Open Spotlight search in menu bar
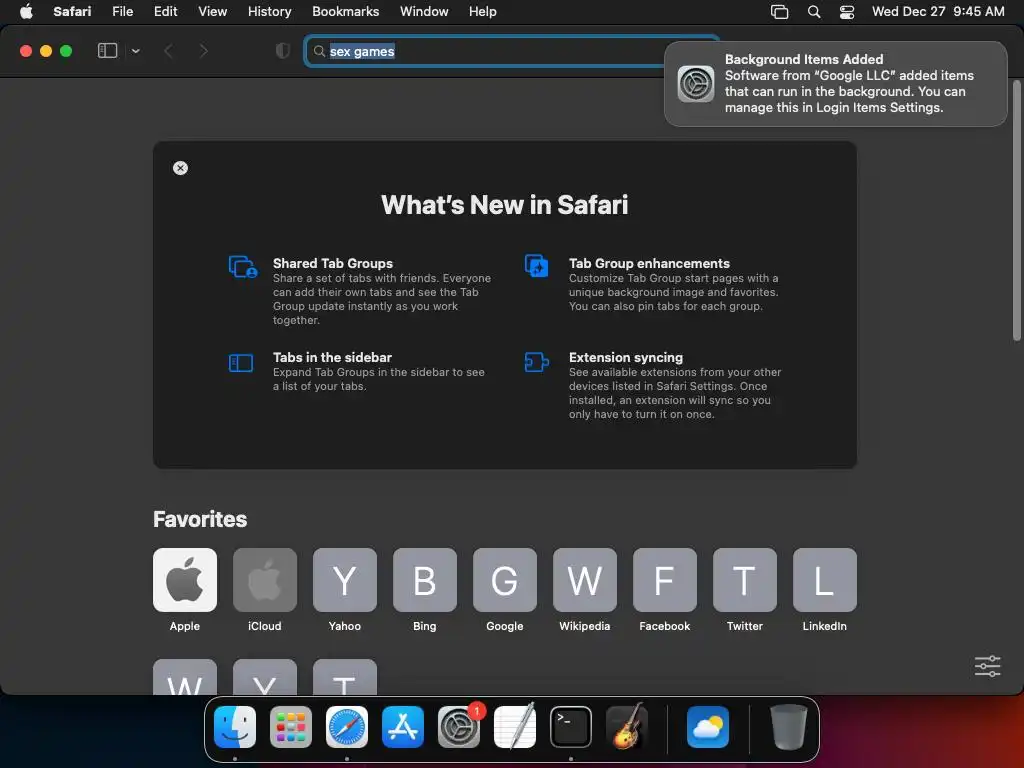This screenshot has width=1024, height=768. coord(814,12)
